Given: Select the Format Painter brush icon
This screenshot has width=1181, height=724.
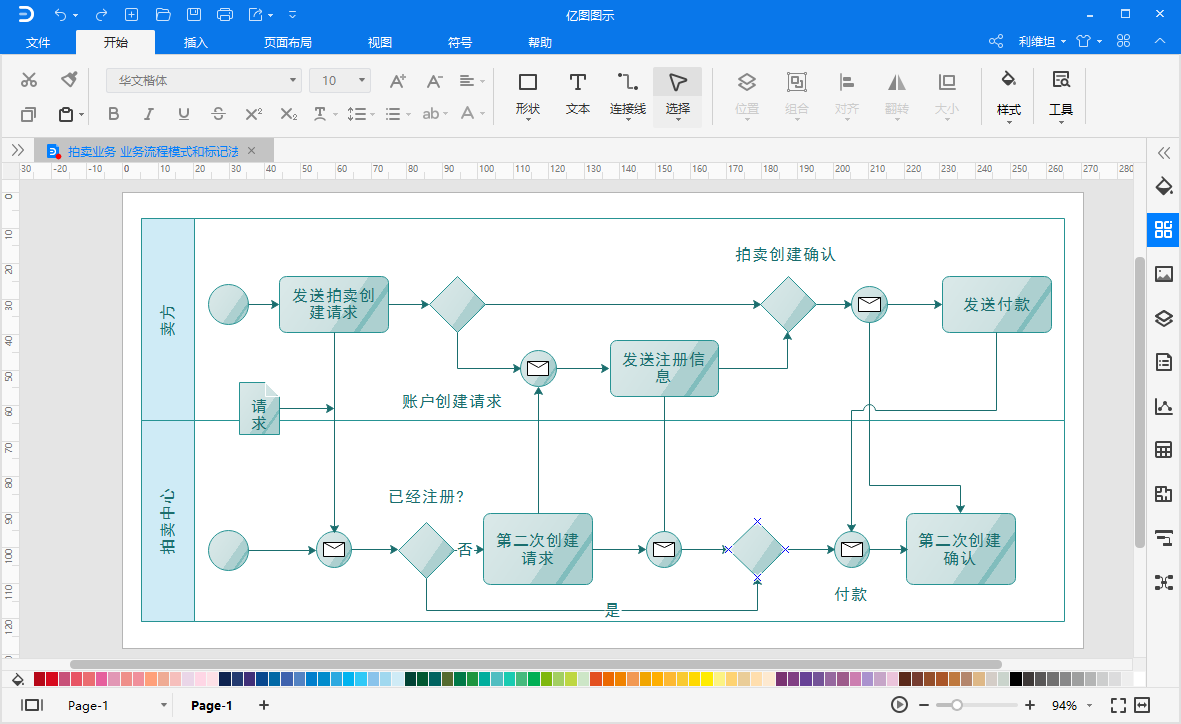Looking at the screenshot, I should (69, 79).
